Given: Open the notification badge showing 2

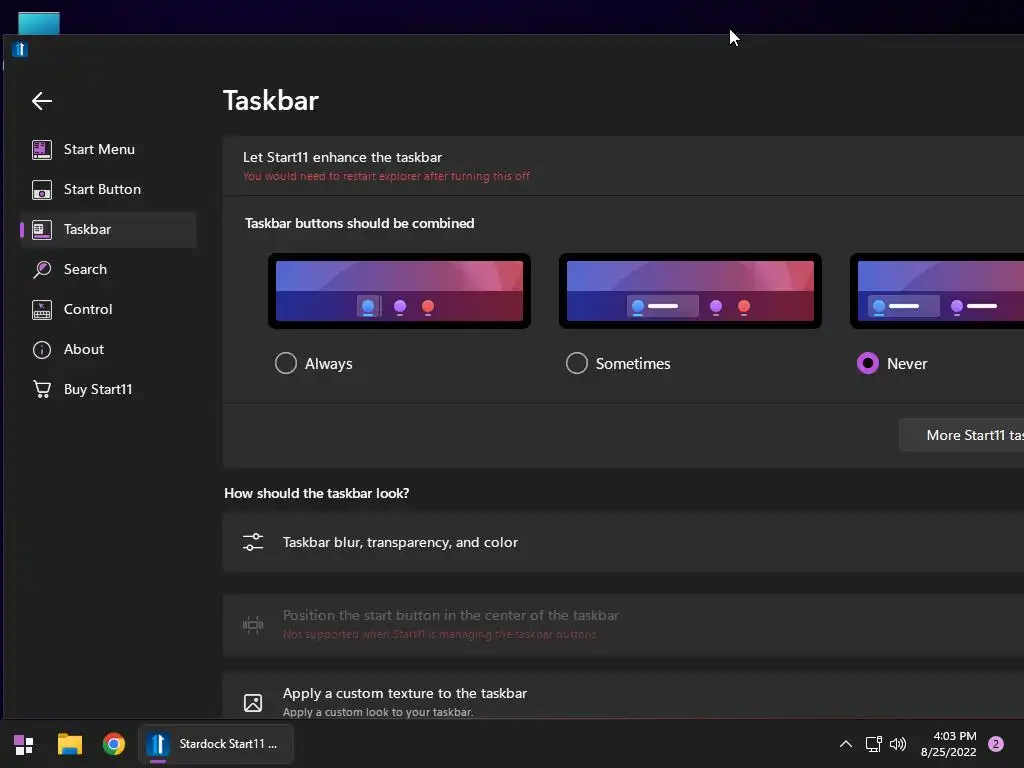Looking at the screenshot, I should coord(996,744).
